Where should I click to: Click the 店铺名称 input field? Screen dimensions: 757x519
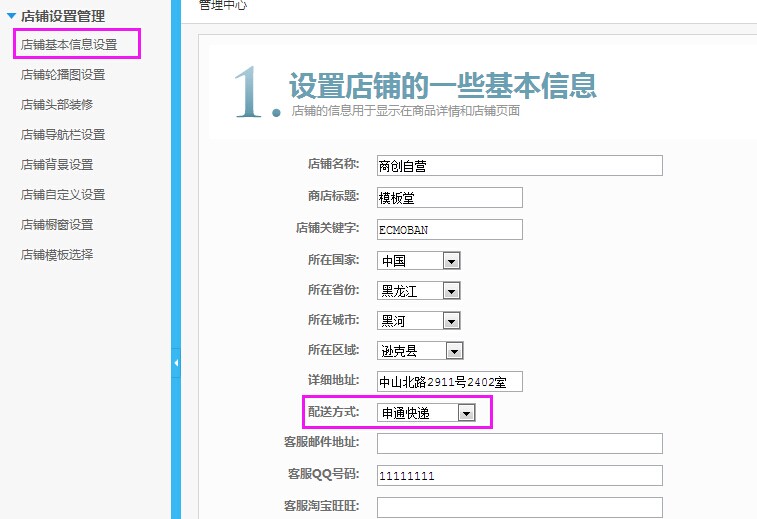(519, 166)
